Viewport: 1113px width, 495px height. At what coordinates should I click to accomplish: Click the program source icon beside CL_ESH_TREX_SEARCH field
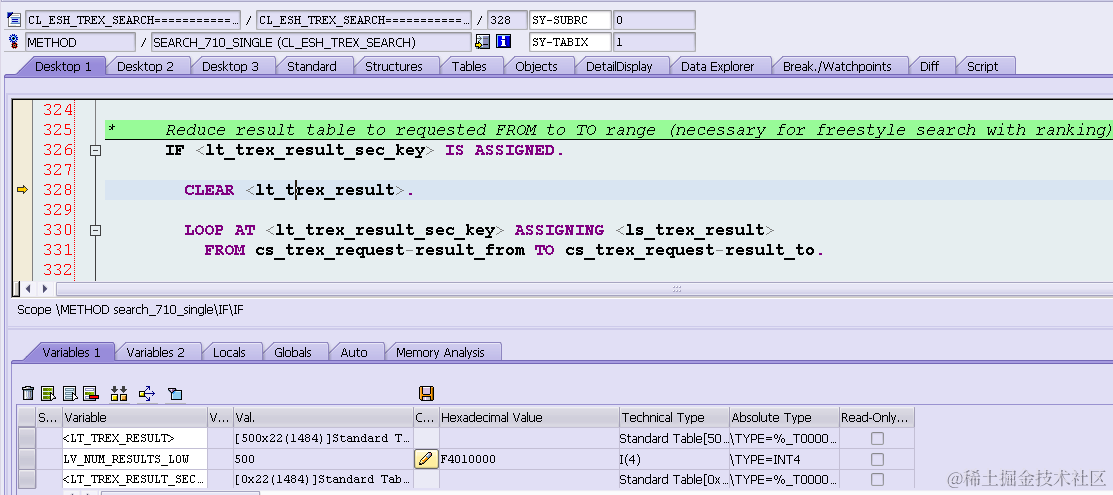coord(13,19)
